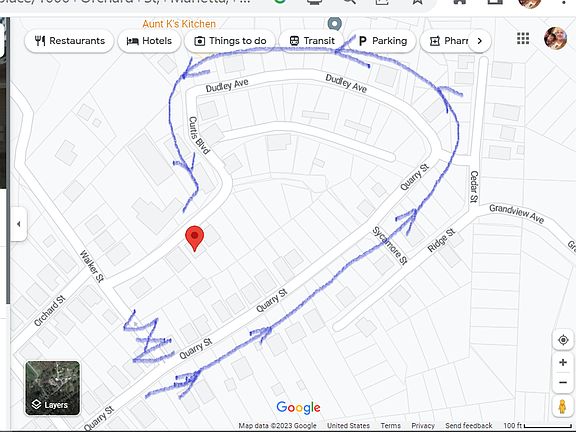The width and height of the screenshot is (576, 432).
Task: Zoom out with the minus button
Action: (x=563, y=382)
